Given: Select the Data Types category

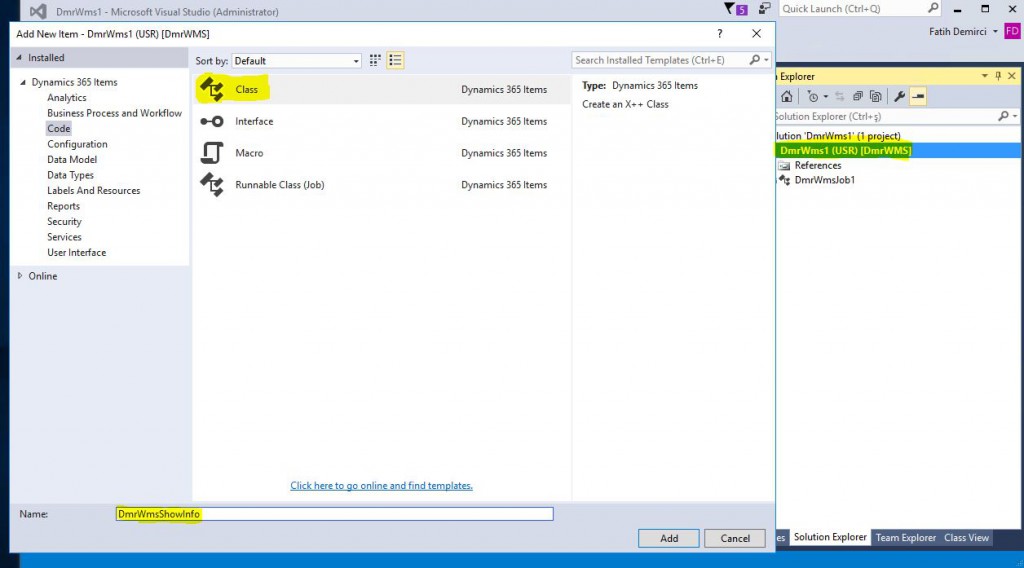Looking at the screenshot, I should 71,175.
